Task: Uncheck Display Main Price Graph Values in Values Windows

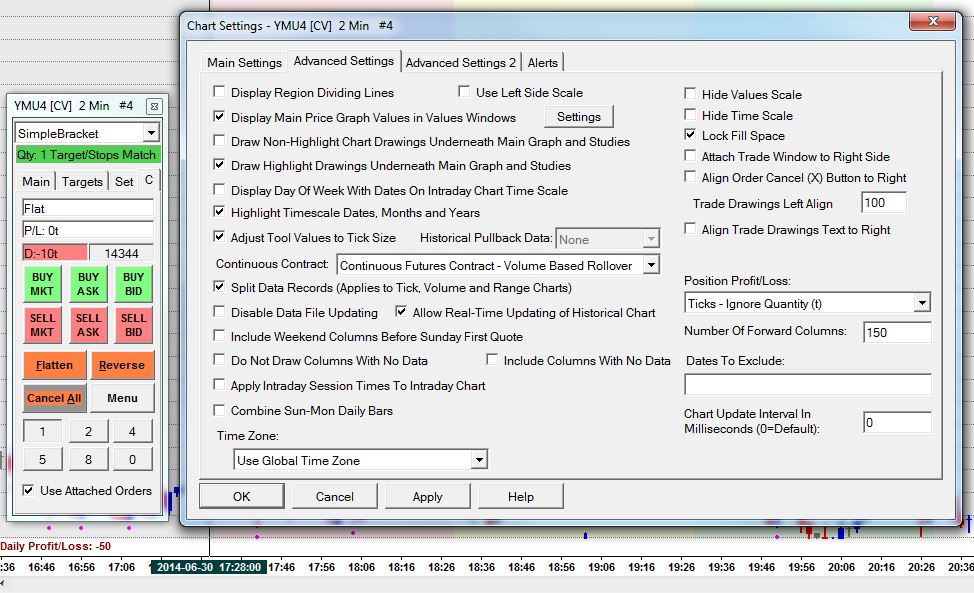Action: [x=219, y=117]
